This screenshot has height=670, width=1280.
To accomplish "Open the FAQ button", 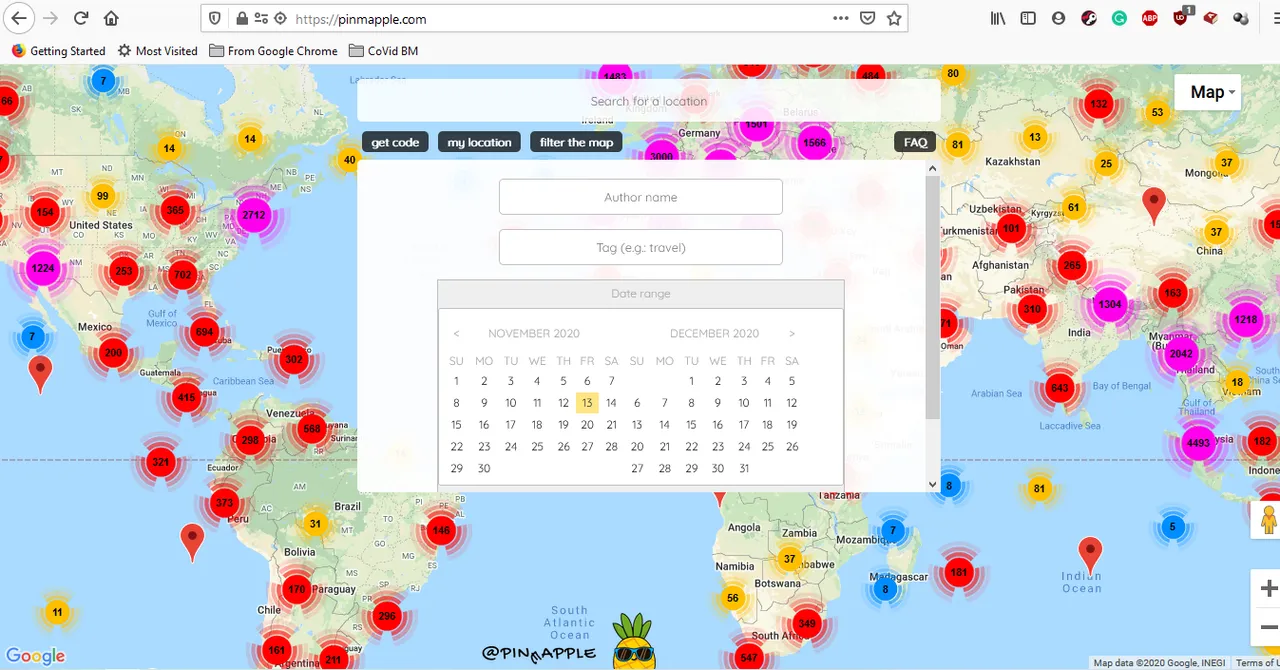I will point(915,142).
